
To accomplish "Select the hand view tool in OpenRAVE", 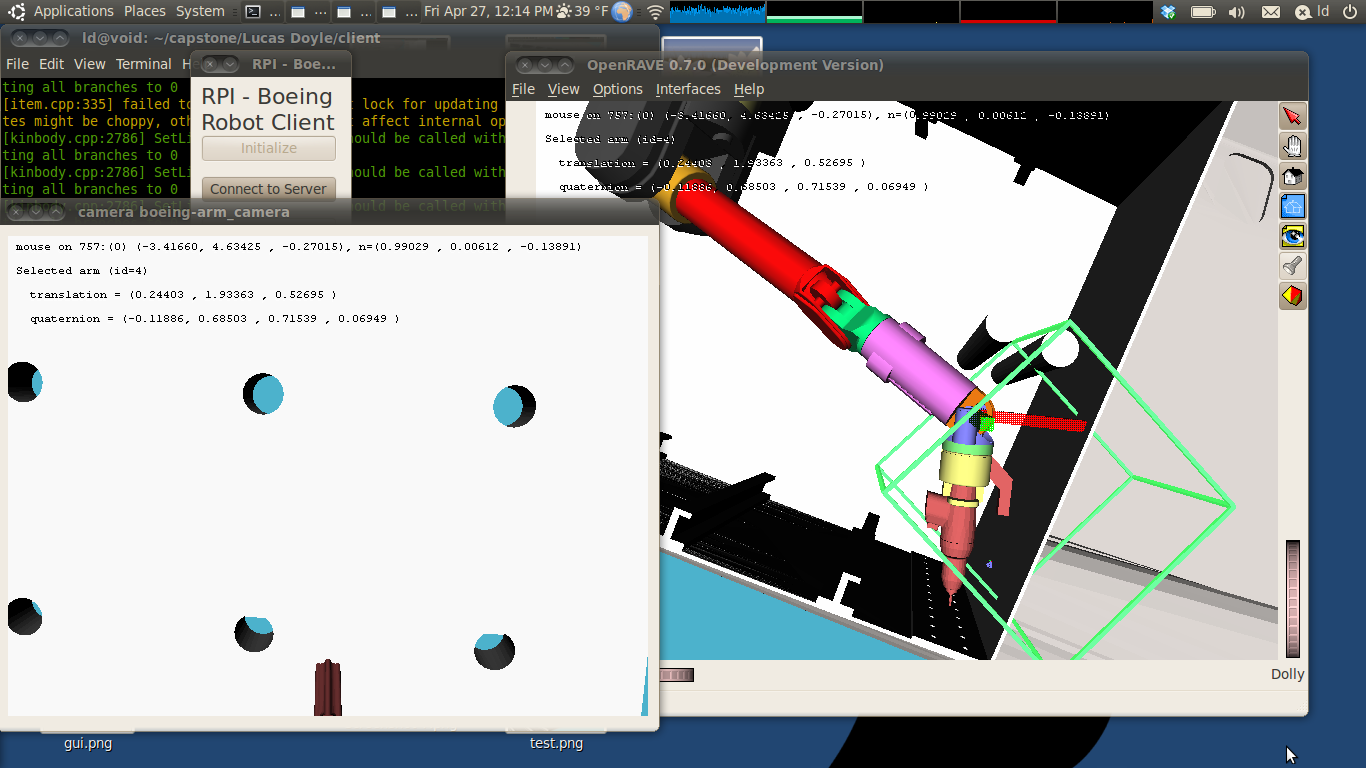I will (x=1293, y=147).
